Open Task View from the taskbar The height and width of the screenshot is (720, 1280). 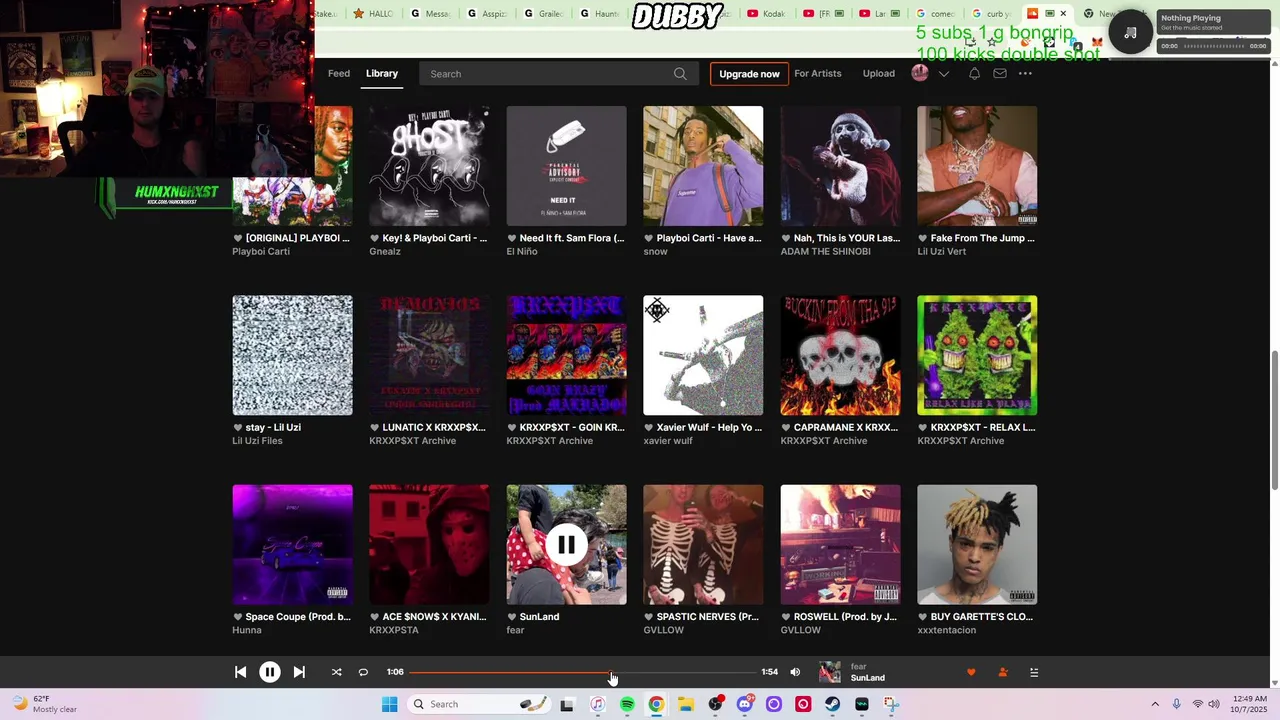tap(567, 704)
